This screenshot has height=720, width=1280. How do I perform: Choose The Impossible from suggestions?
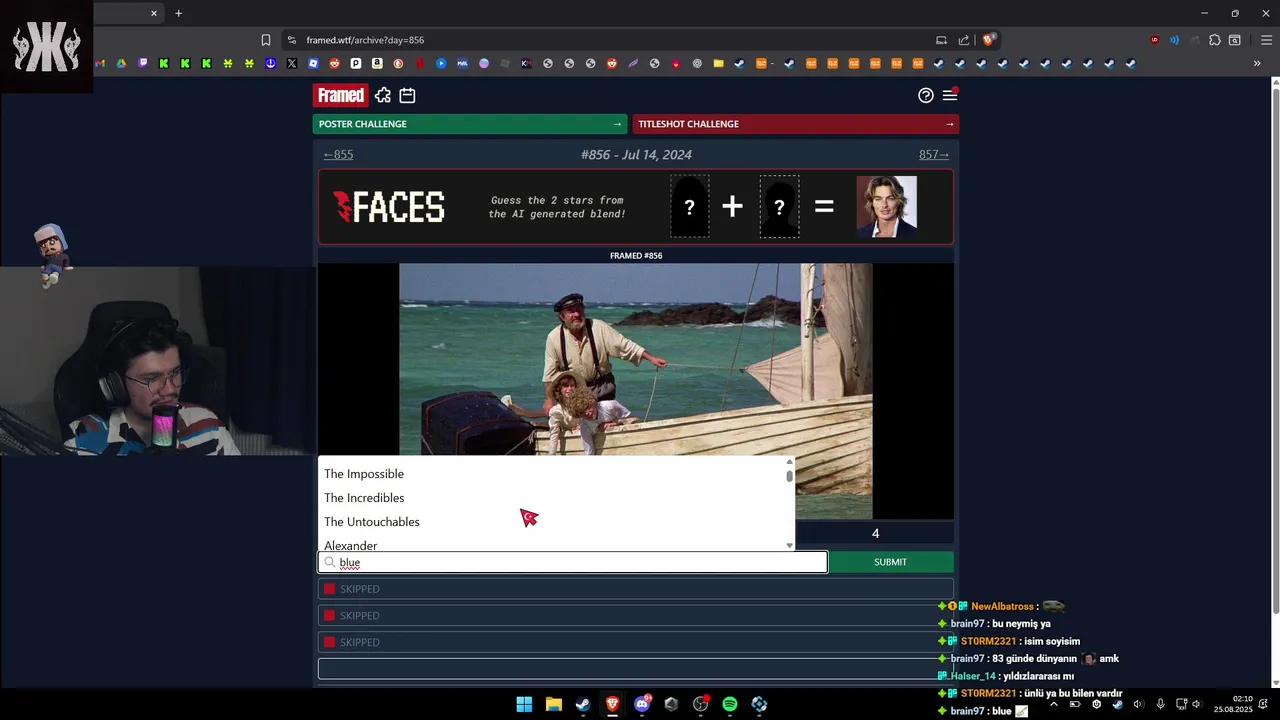[364, 474]
